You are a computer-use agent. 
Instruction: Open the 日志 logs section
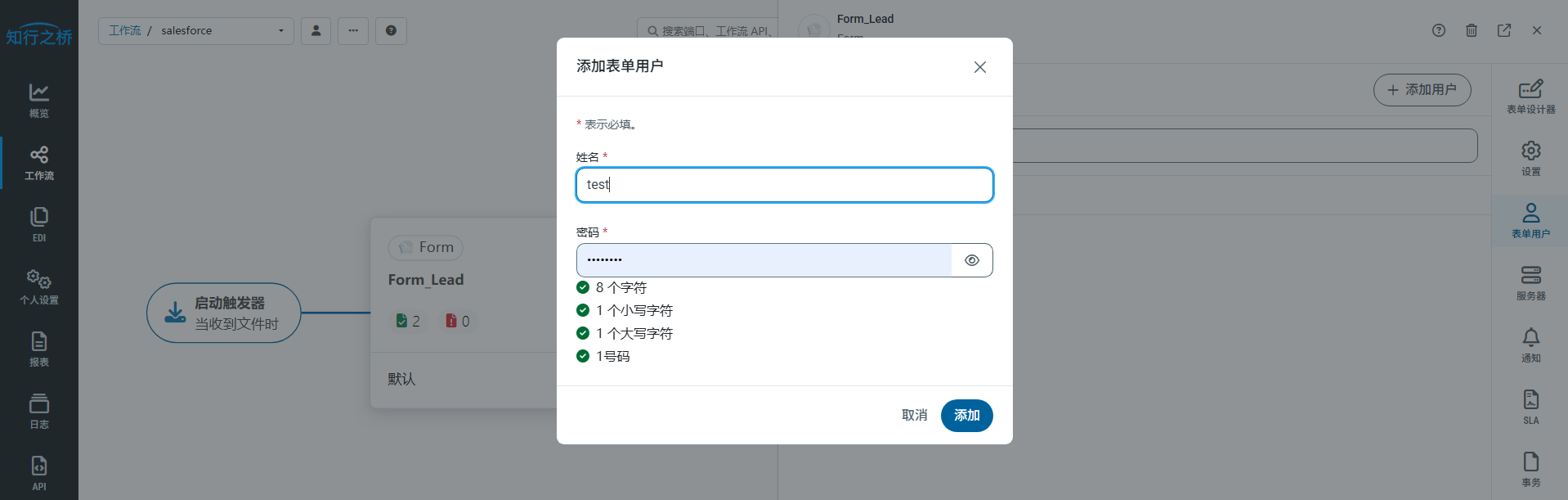coord(39,412)
